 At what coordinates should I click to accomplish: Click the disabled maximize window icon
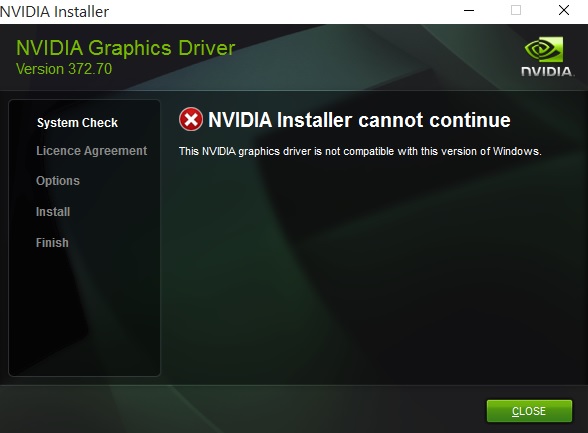tap(516, 10)
